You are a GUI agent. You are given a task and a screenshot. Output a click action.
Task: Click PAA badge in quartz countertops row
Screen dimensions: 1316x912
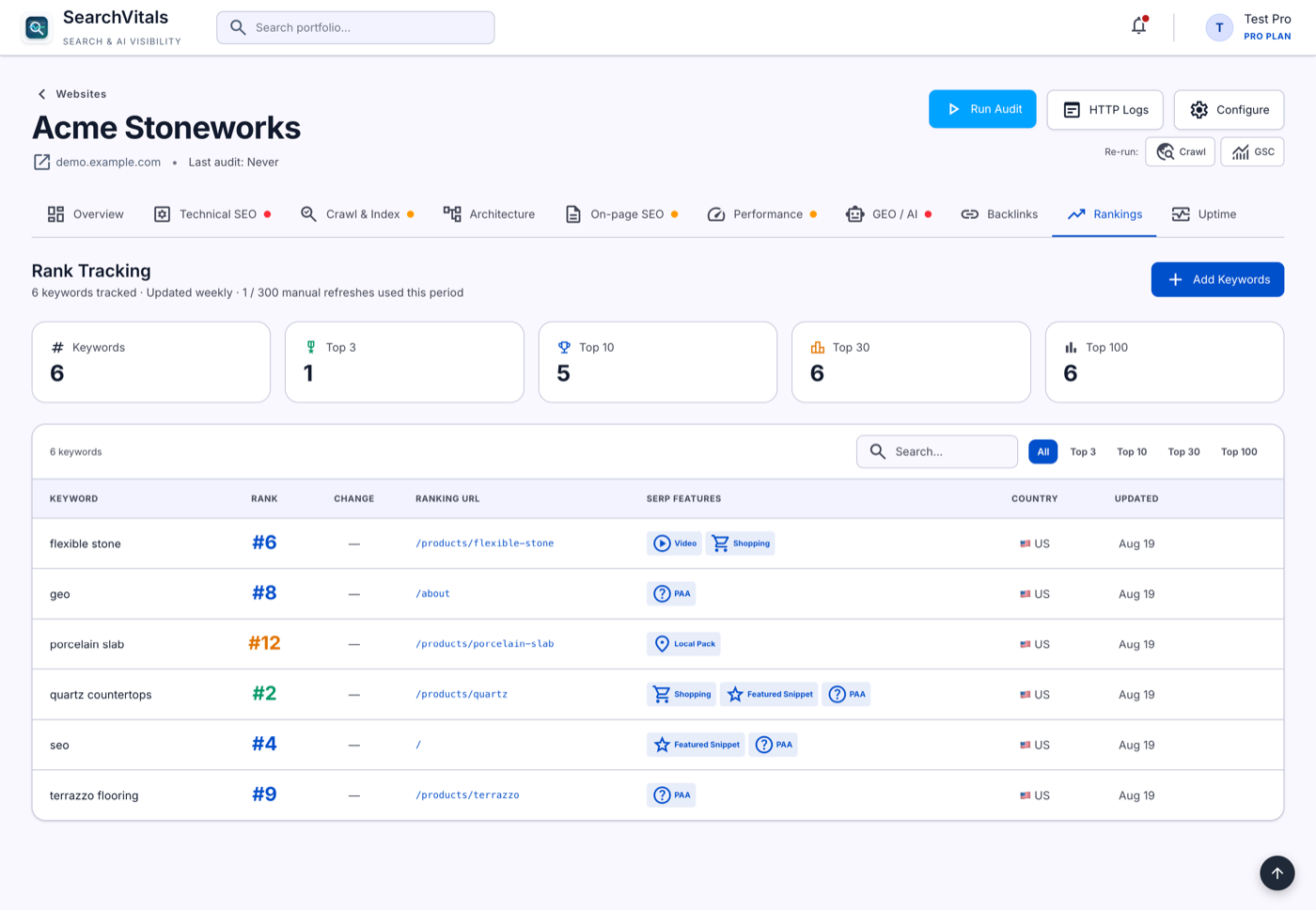click(846, 695)
